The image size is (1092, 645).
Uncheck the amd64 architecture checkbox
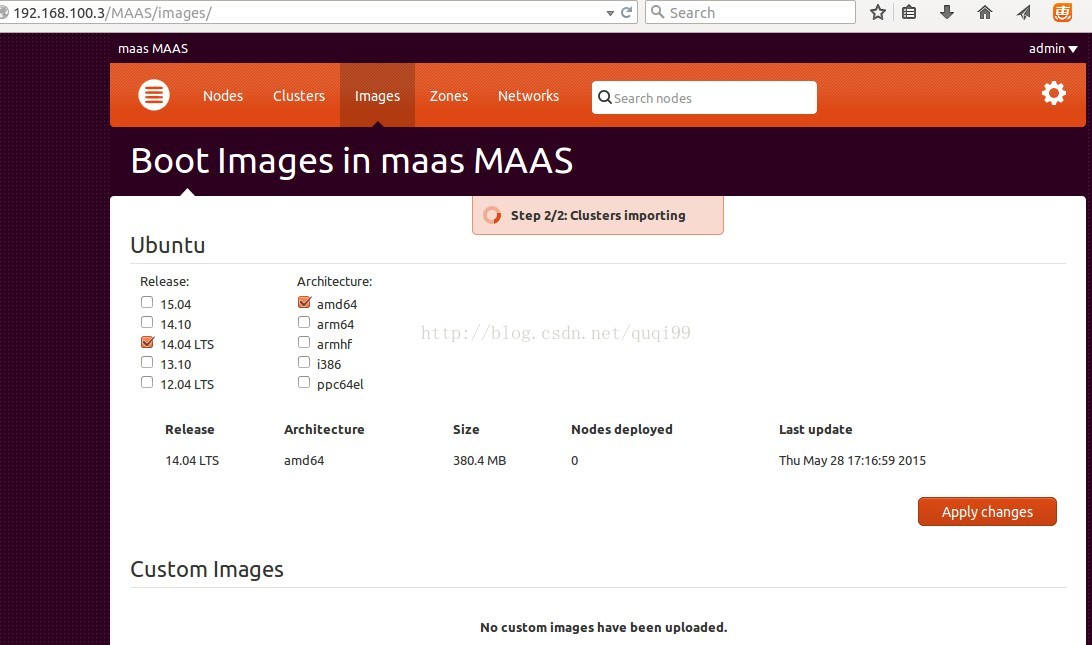304,302
